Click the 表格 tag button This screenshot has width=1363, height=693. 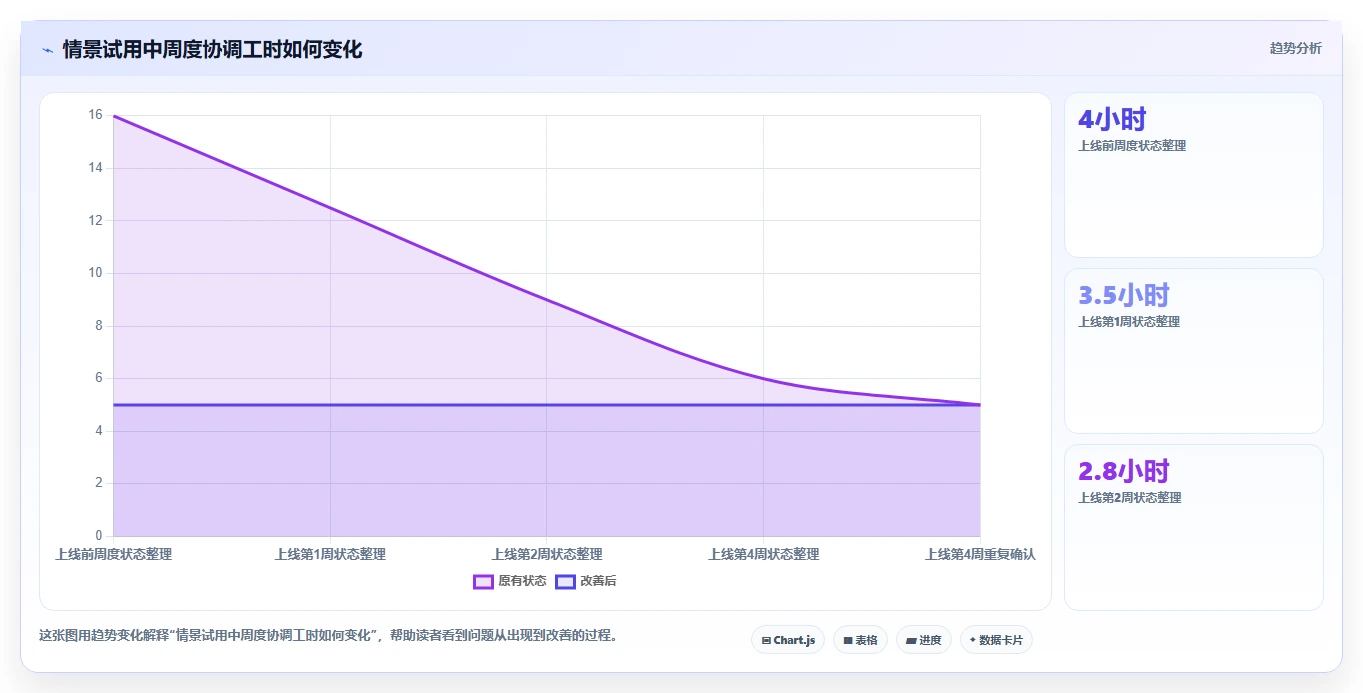(860, 640)
